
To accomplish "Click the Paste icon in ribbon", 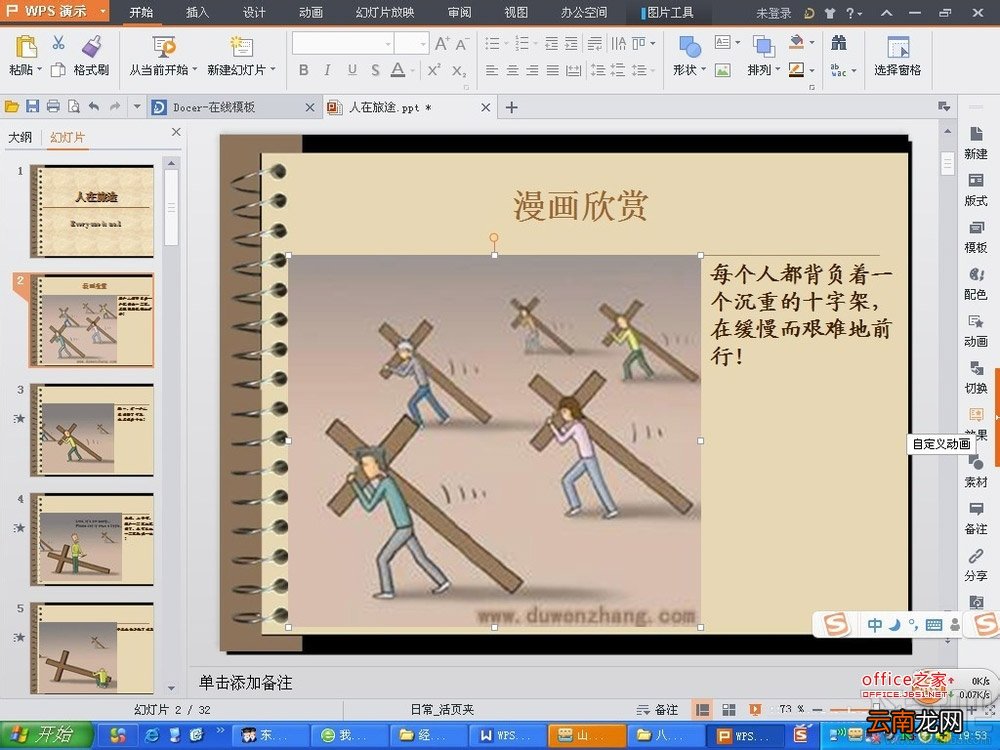I will click(25, 46).
